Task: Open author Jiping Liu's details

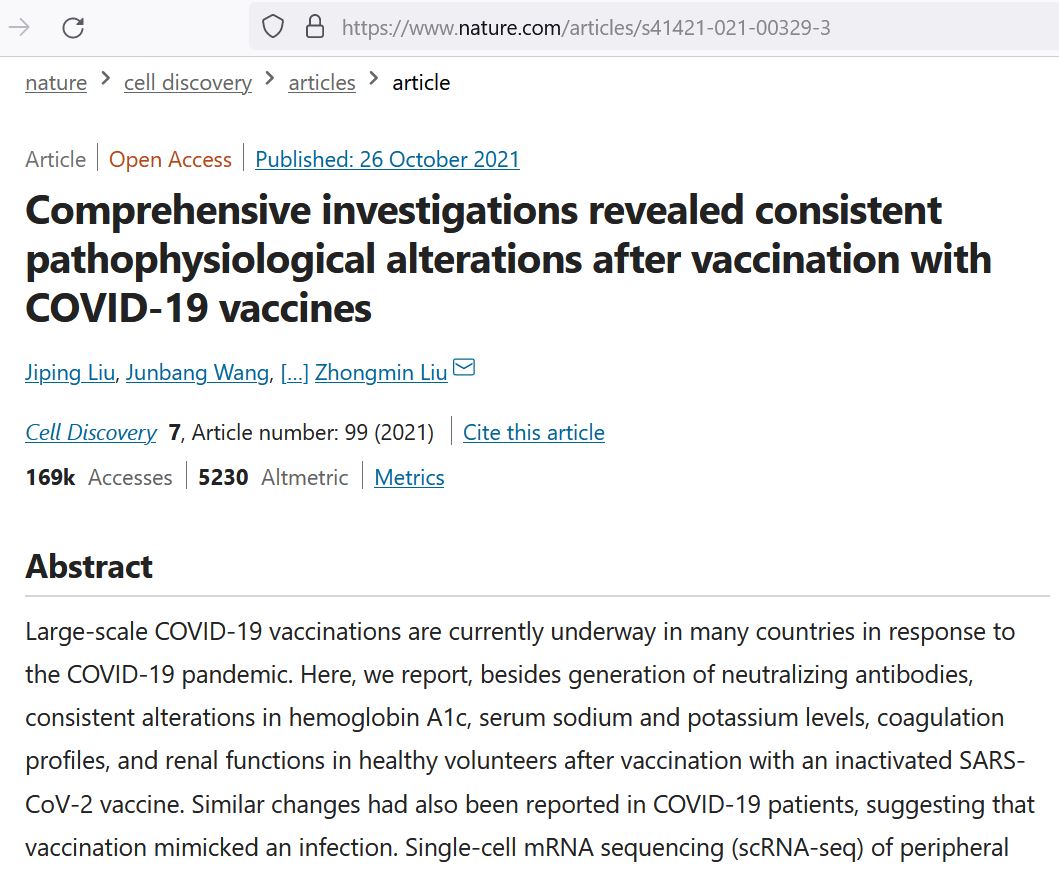Action: click(71, 373)
